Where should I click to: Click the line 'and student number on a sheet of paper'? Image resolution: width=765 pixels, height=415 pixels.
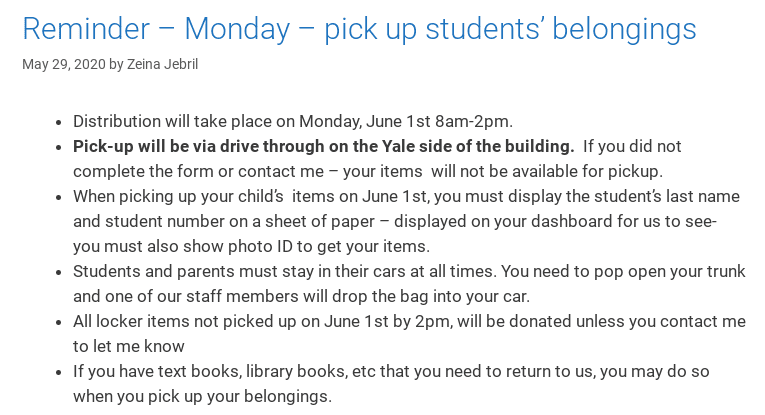pyautogui.click(x=395, y=221)
